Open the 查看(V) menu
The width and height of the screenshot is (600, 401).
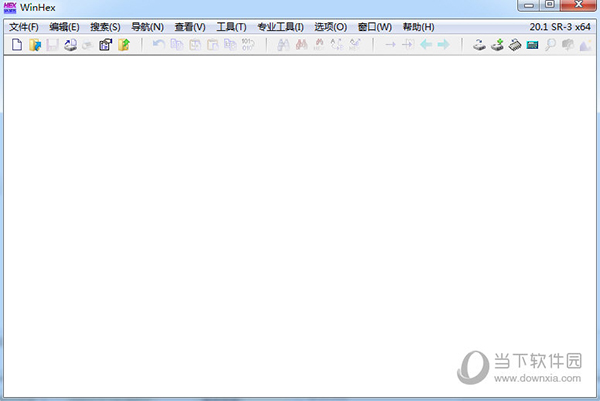(x=190, y=27)
